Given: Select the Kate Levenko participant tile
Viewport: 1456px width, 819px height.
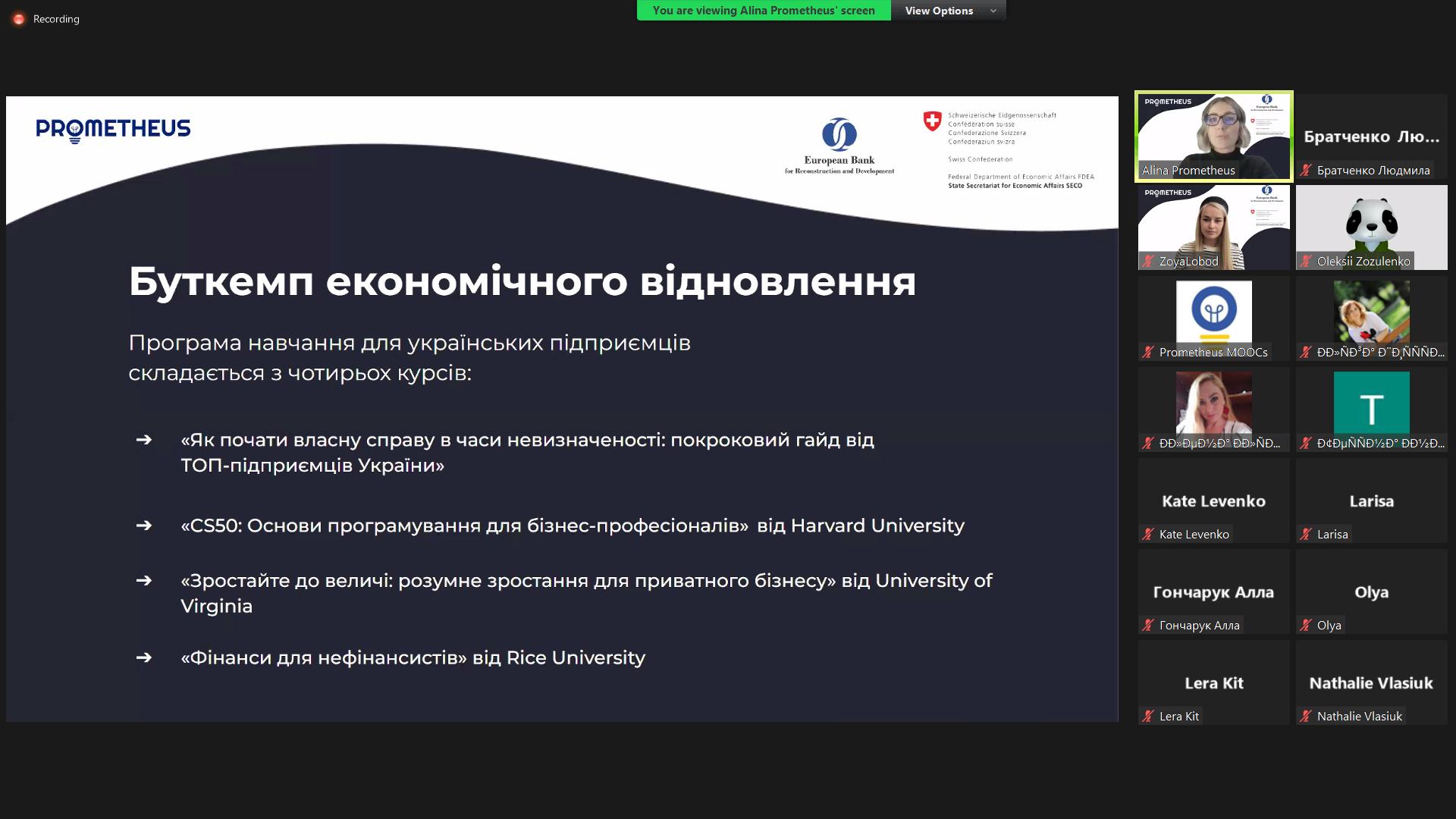Looking at the screenshot, I should click(x=1213, y=500).
